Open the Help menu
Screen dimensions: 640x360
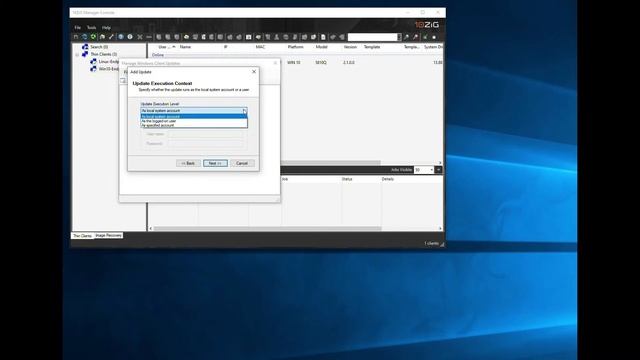pyautogui.click(x=106, y=28)
